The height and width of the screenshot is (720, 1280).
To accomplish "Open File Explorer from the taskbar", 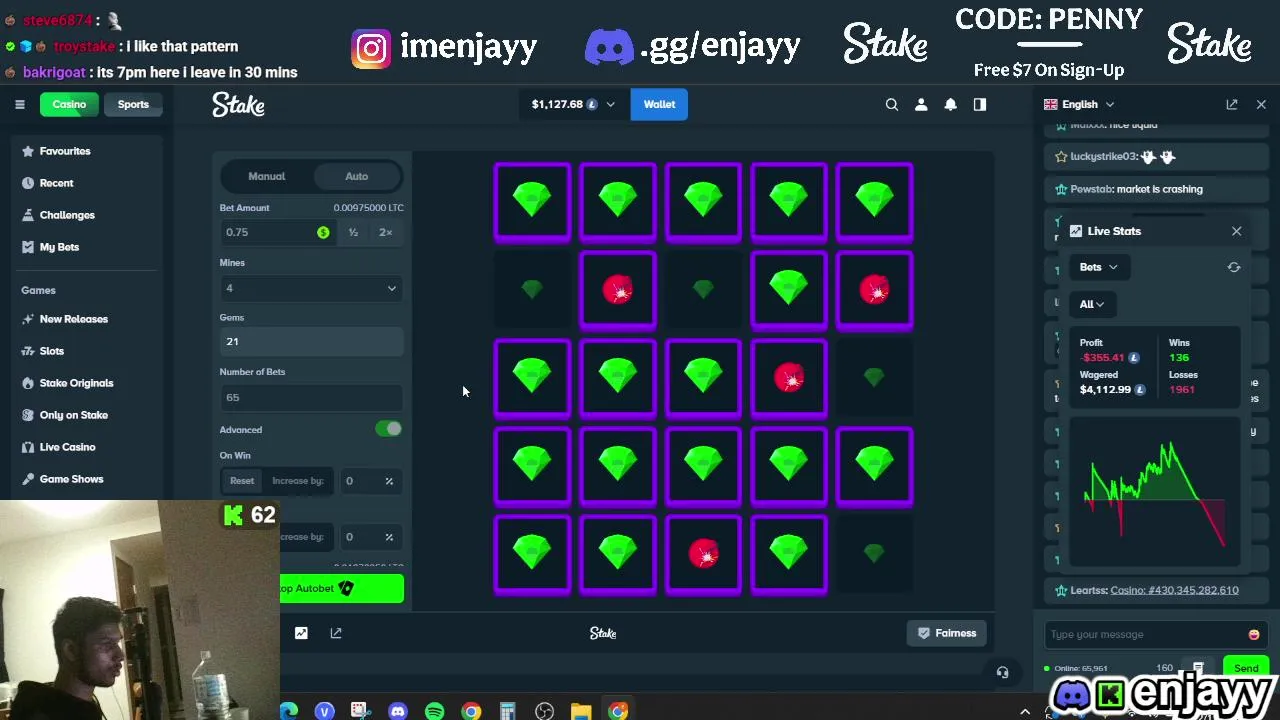I will coord(581,711).
